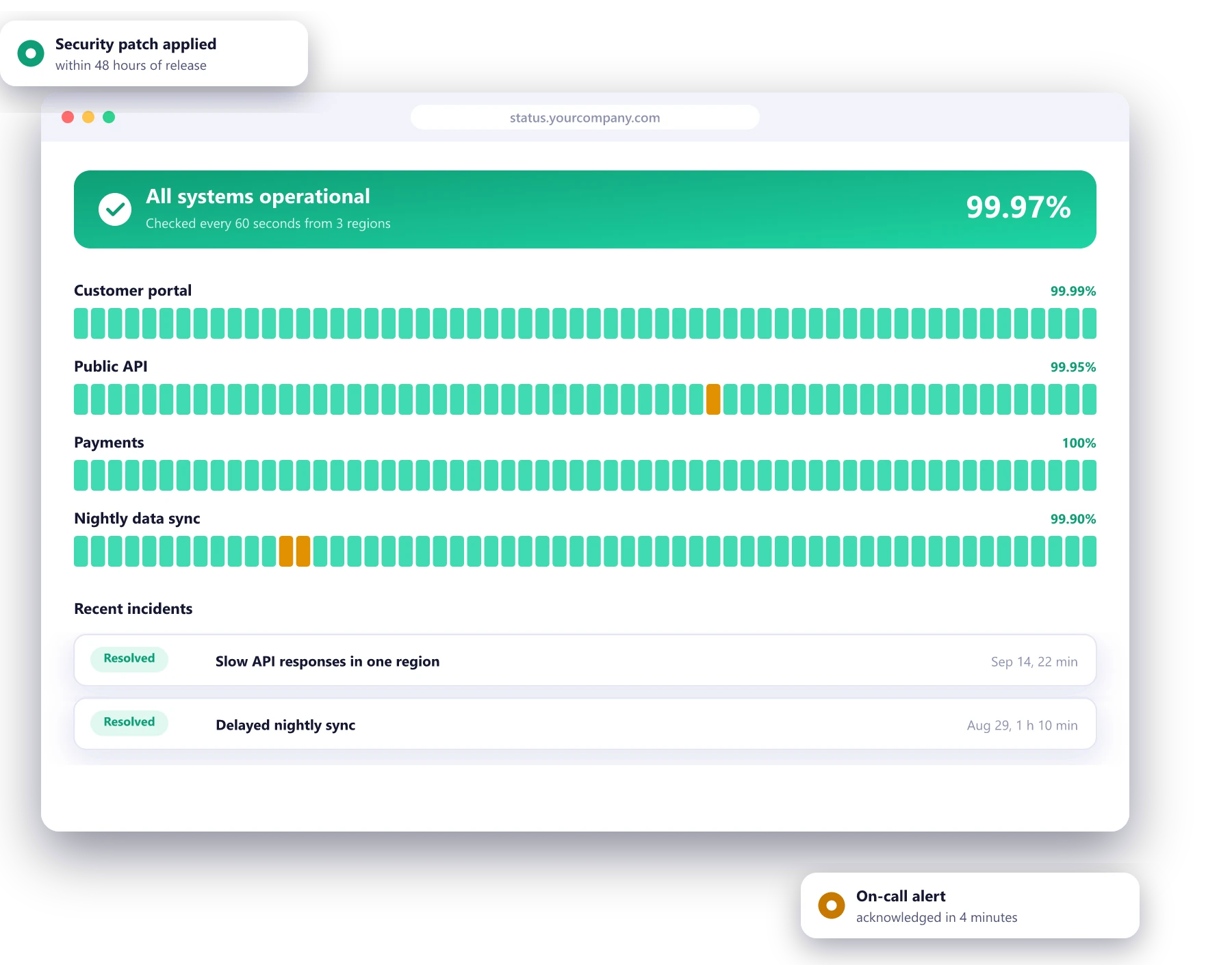Viewport: 1232px width, 965px height.
Task: Click the Security patch applied title
Action: pyautogui.click(x=136, y=44)
